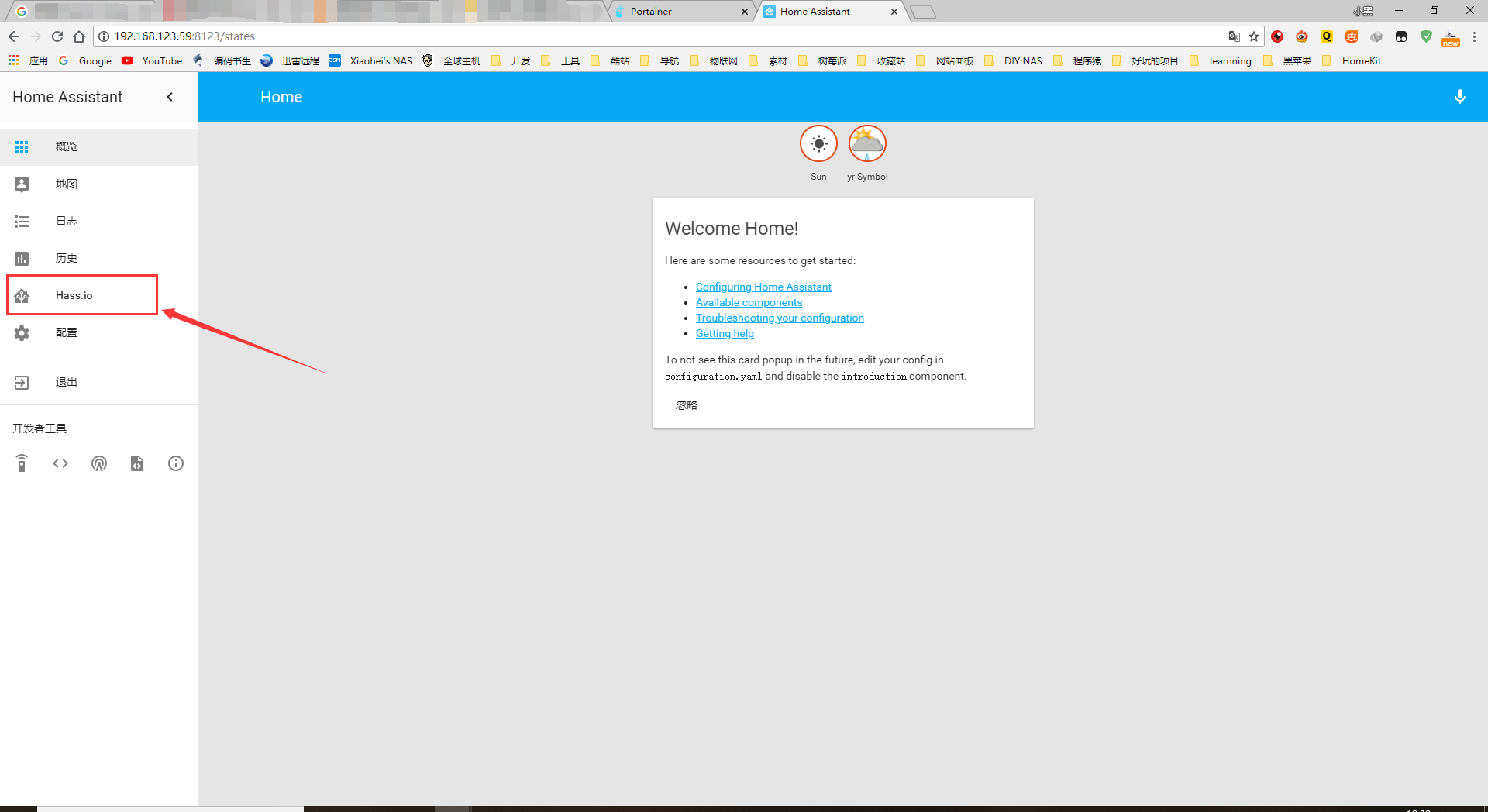1488x812 pixels.
Task: Open the States developer tool code icon
Action: (x=60, y=463)
